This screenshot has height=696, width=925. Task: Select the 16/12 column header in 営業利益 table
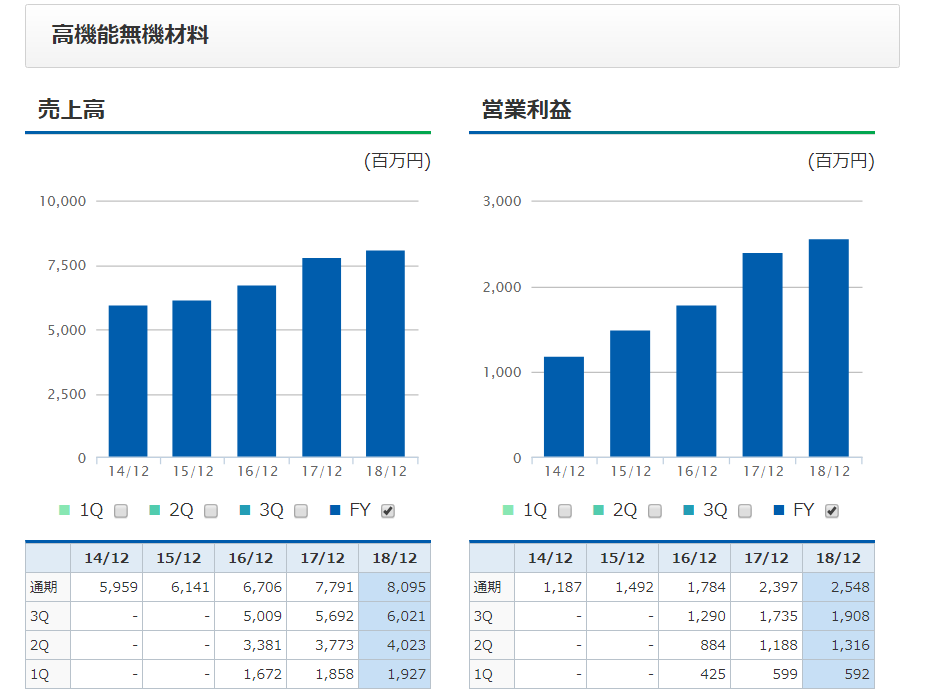(x=694, y=558)
